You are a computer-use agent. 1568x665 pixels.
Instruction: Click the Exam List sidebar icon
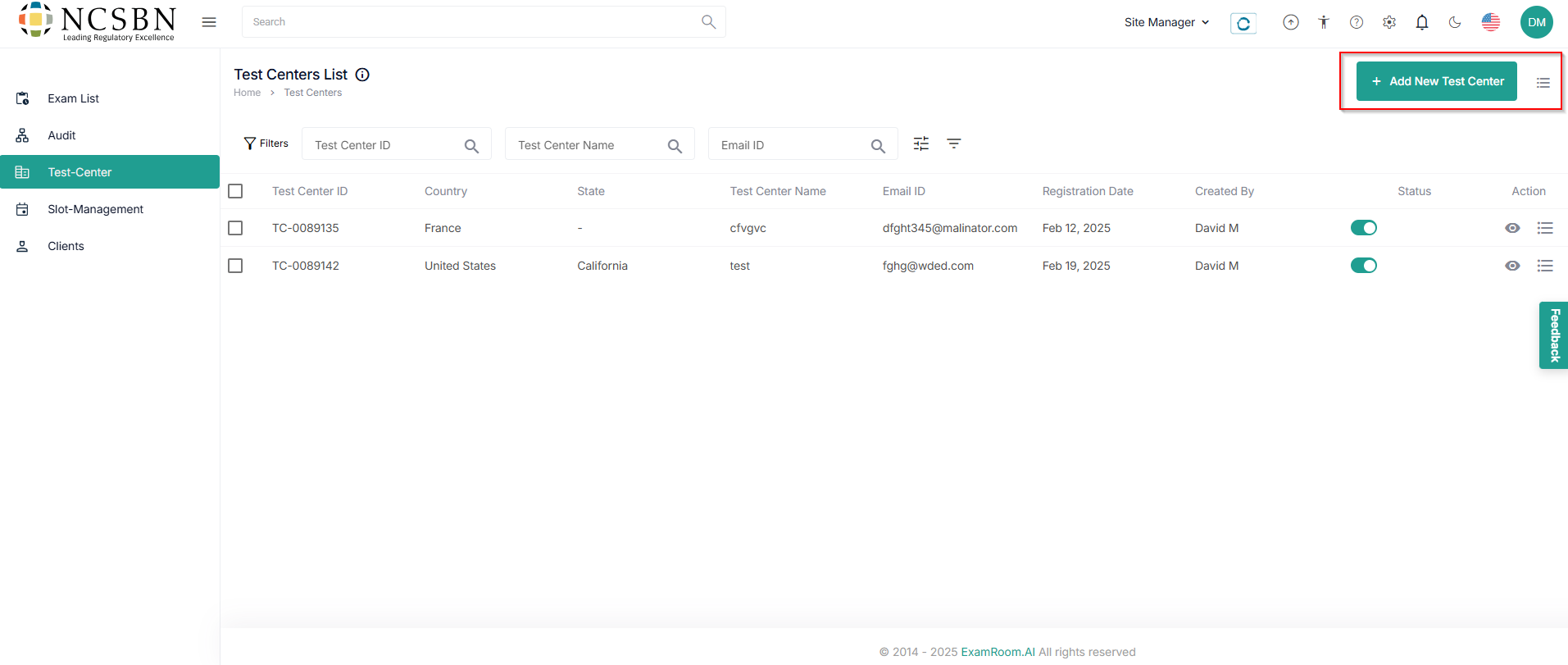[23, 98]
